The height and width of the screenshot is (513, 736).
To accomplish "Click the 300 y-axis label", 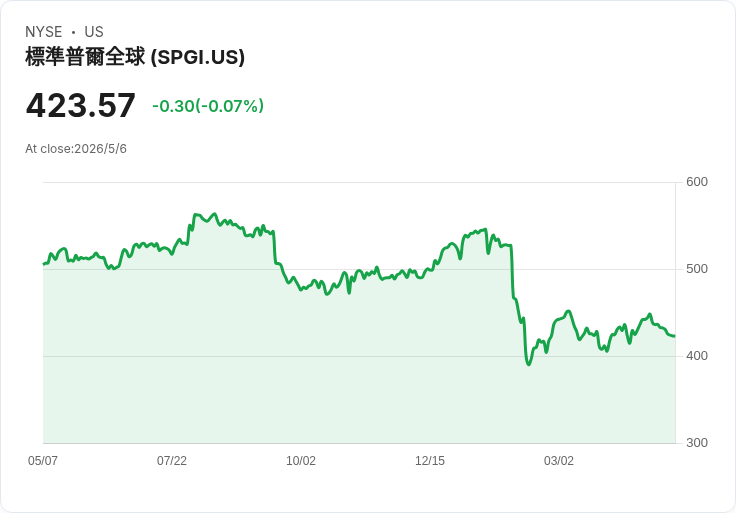I will (697, 443).
